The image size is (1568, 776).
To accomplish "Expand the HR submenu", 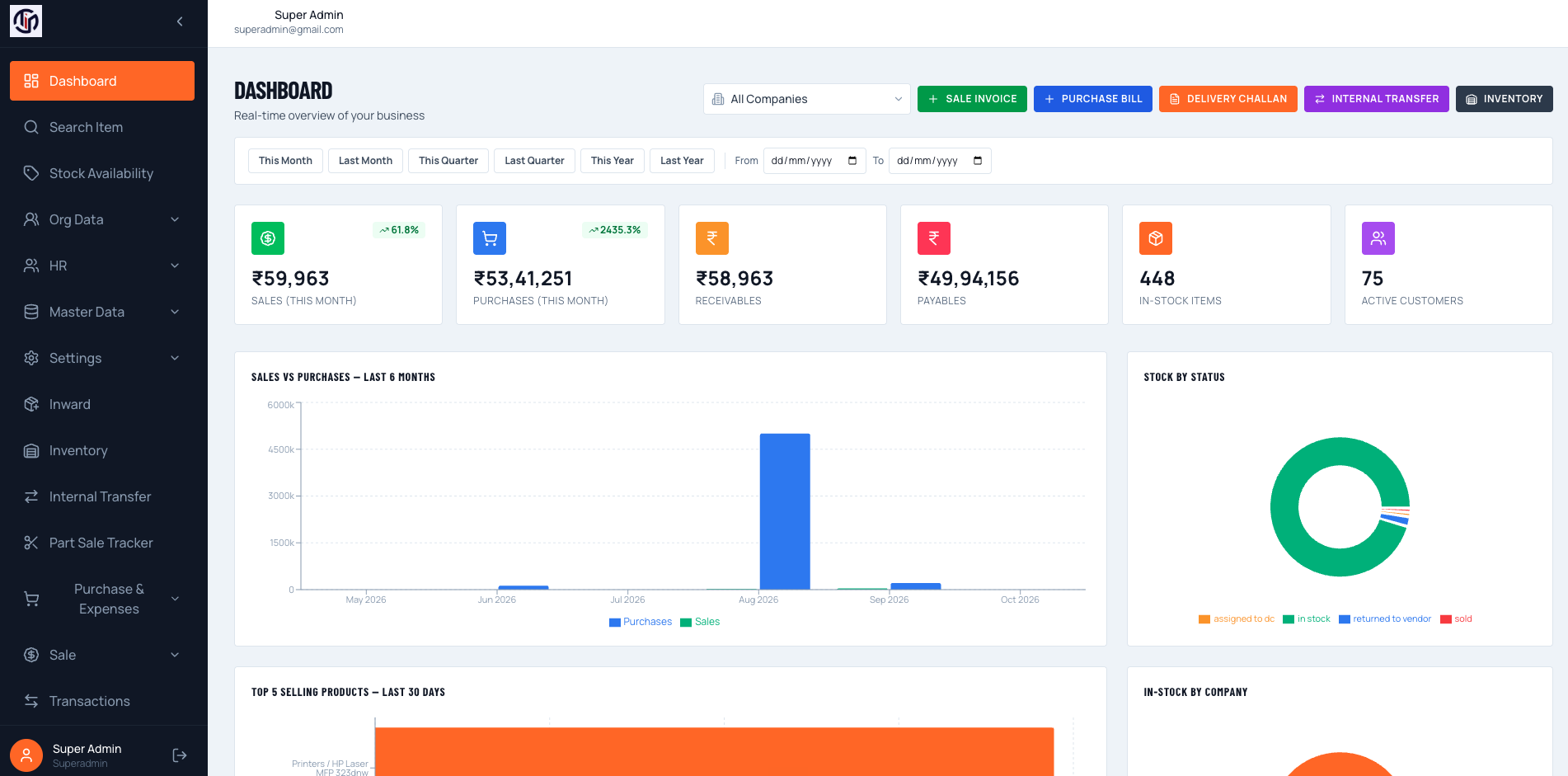I will coord(102,266).
